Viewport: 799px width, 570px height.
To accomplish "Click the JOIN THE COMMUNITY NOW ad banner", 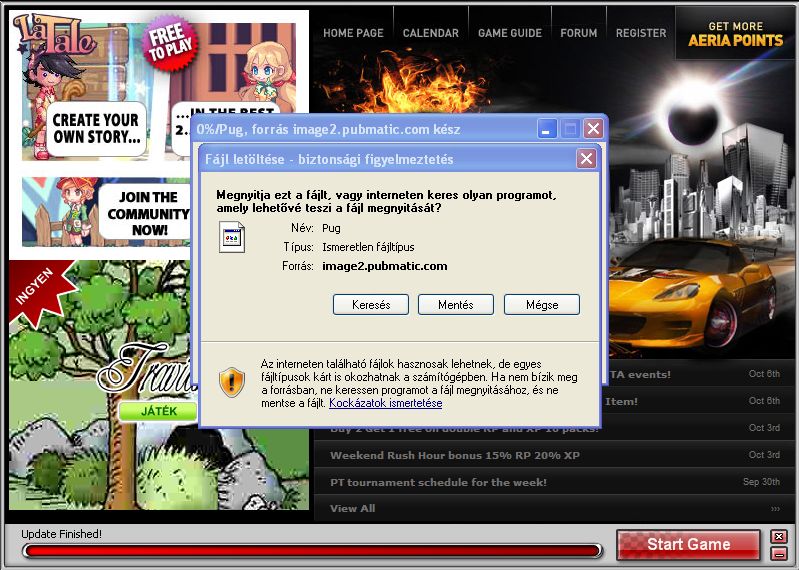I will click(106, 212).
